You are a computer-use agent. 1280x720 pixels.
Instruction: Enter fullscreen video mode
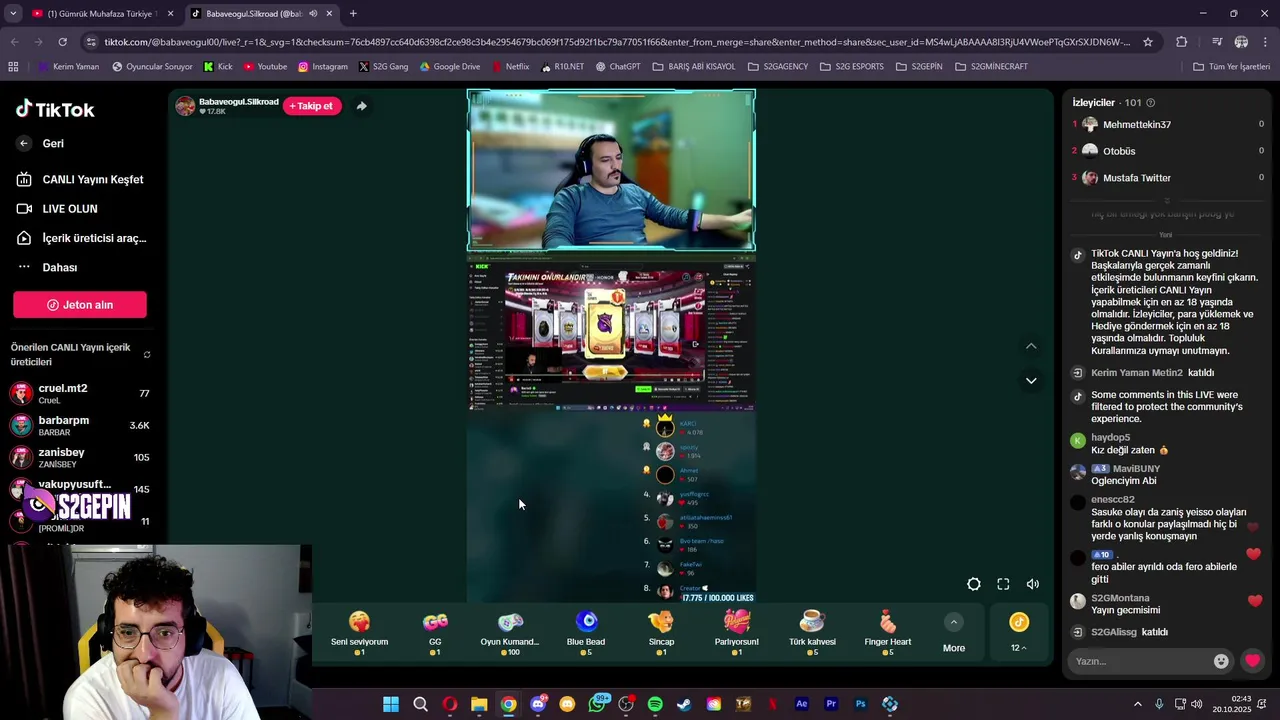click(x=1003, y=584)
